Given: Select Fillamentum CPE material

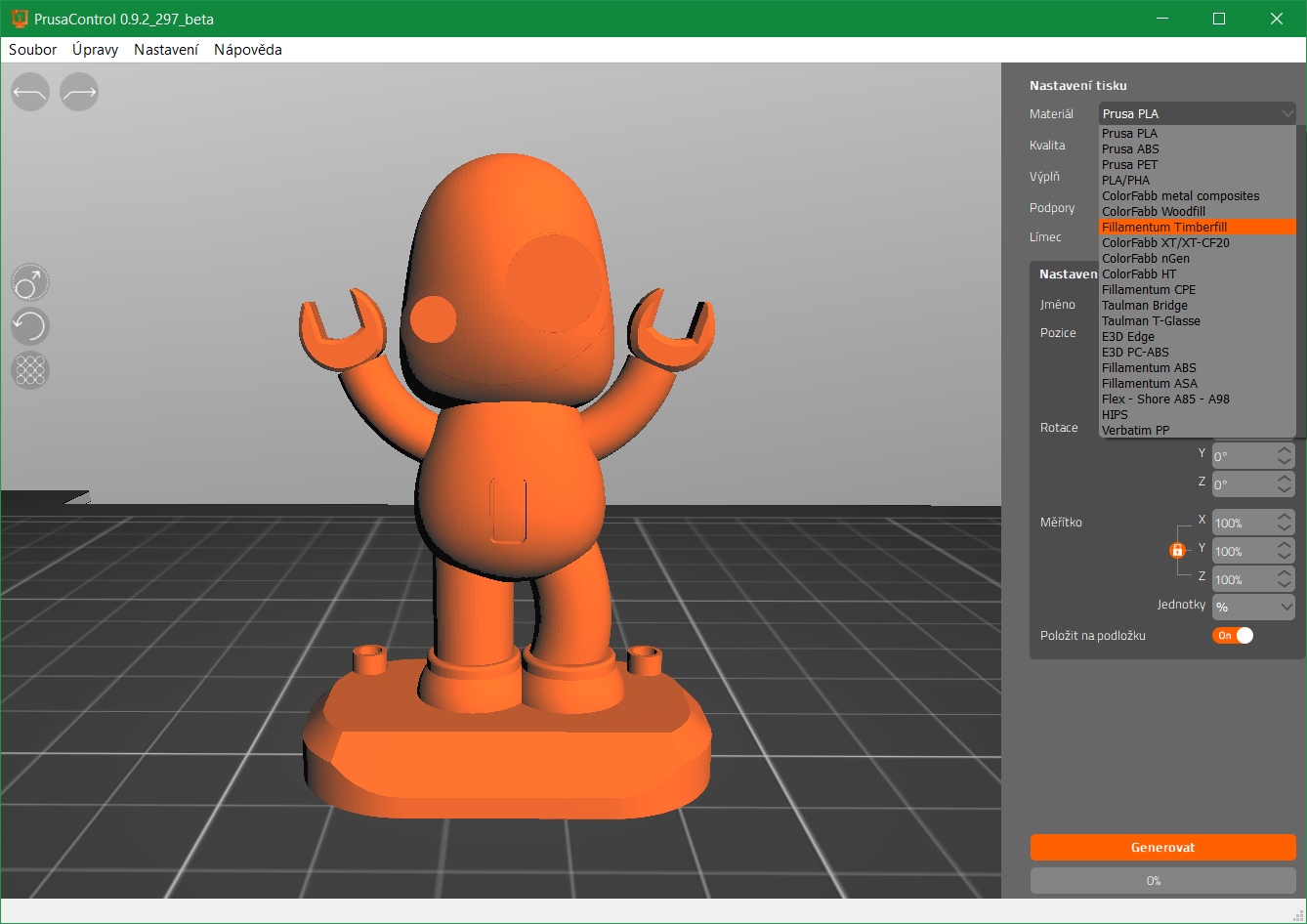Looking at the screenshot, I should click(x=1198, y=290).
